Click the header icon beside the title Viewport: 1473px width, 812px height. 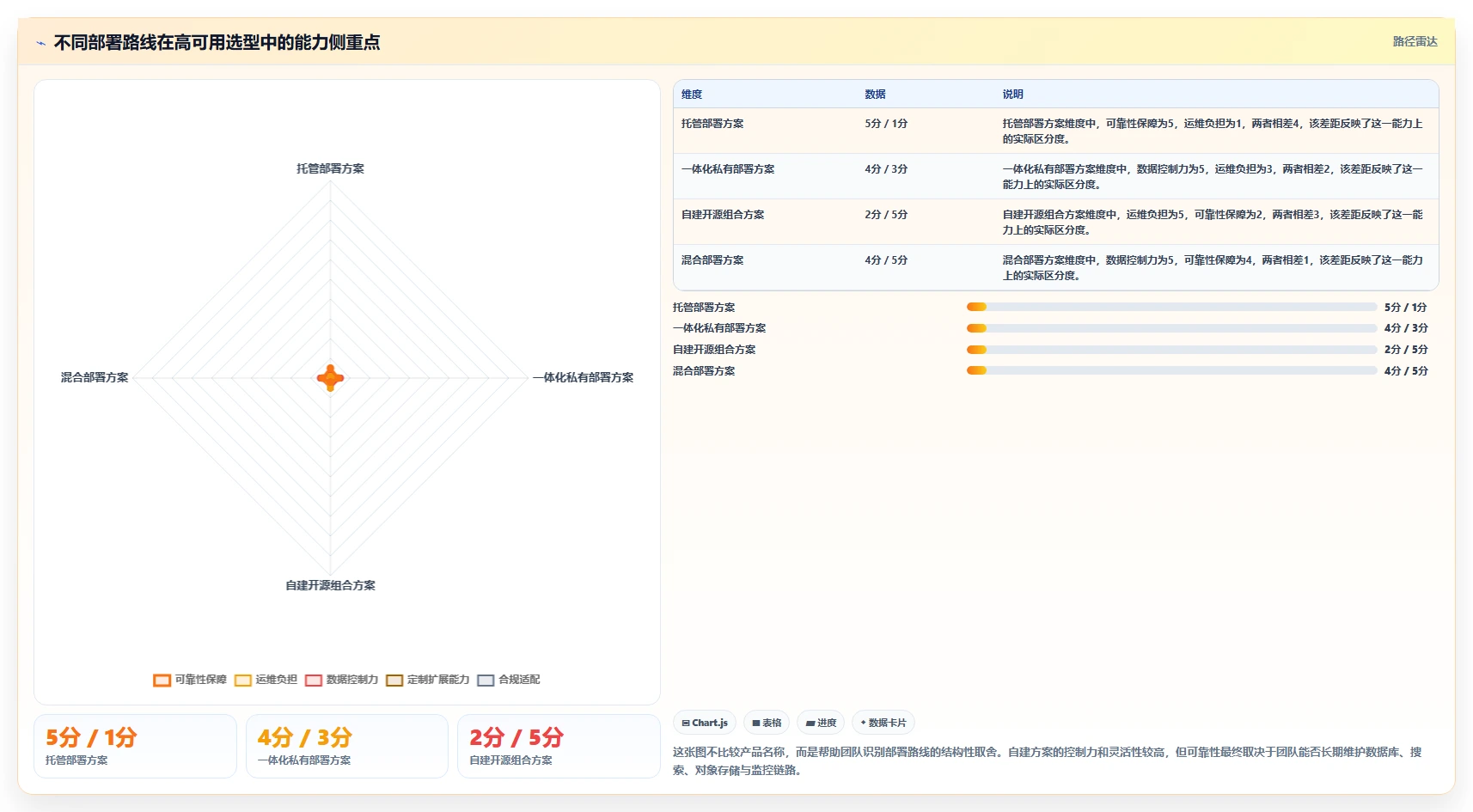click(x=40, y=43)
